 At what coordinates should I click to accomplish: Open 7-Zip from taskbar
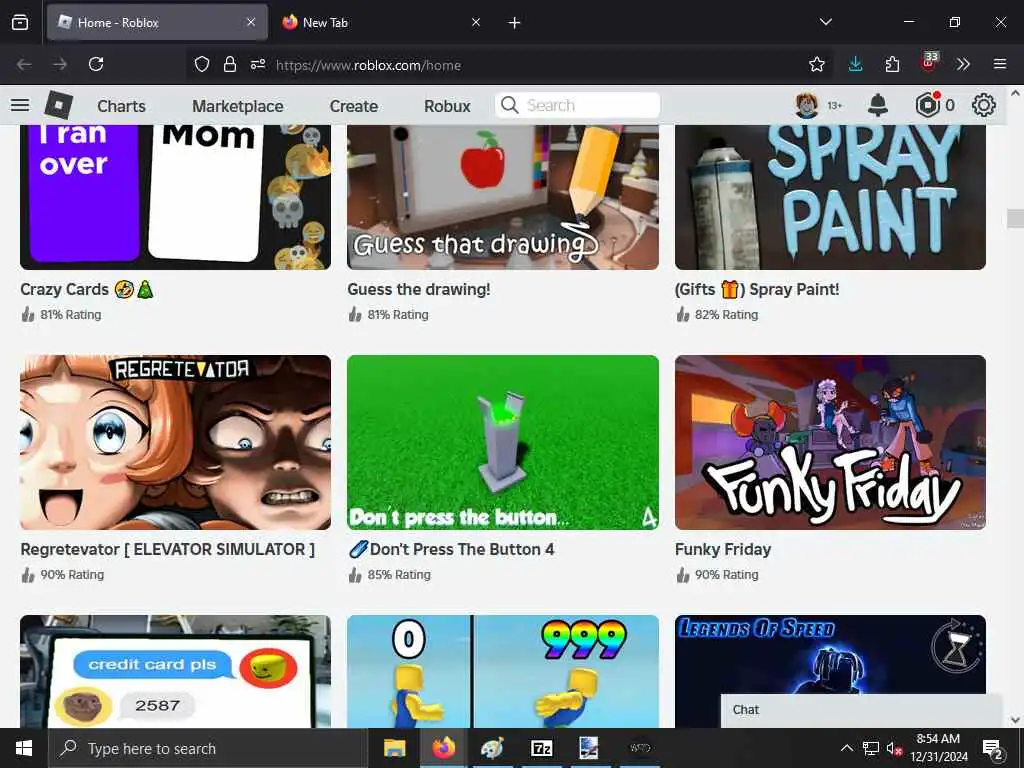coord(541,748)
